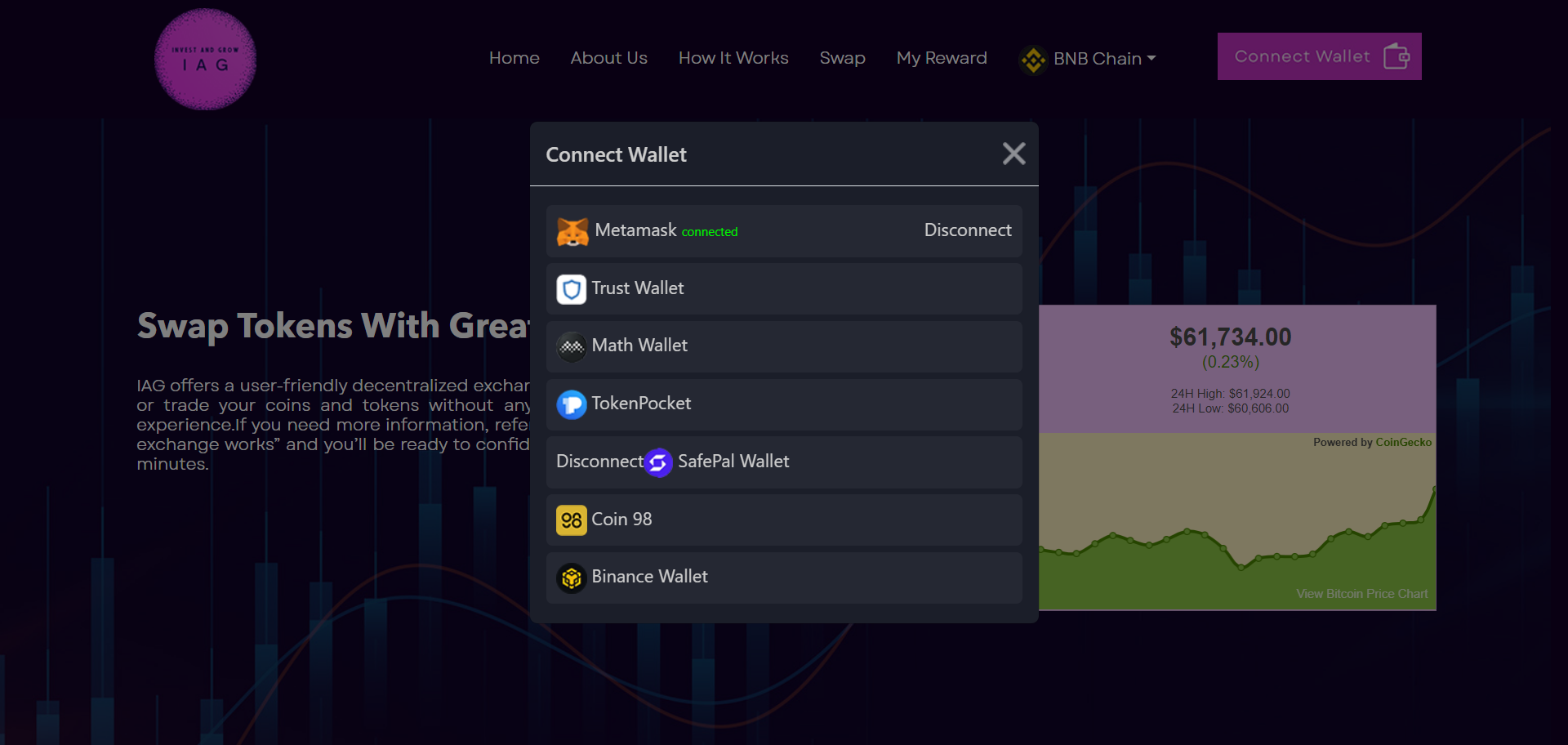
Task: Click Disconnect beside SafePal Wallet
Action: pos(600,462)
